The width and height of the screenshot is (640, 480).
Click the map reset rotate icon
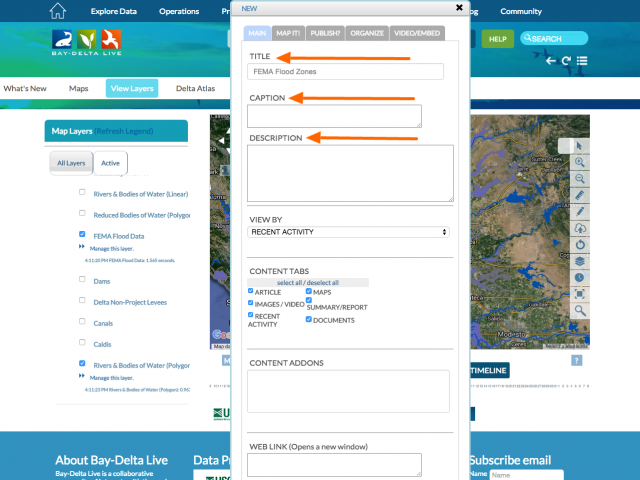[x=580, y=244]
